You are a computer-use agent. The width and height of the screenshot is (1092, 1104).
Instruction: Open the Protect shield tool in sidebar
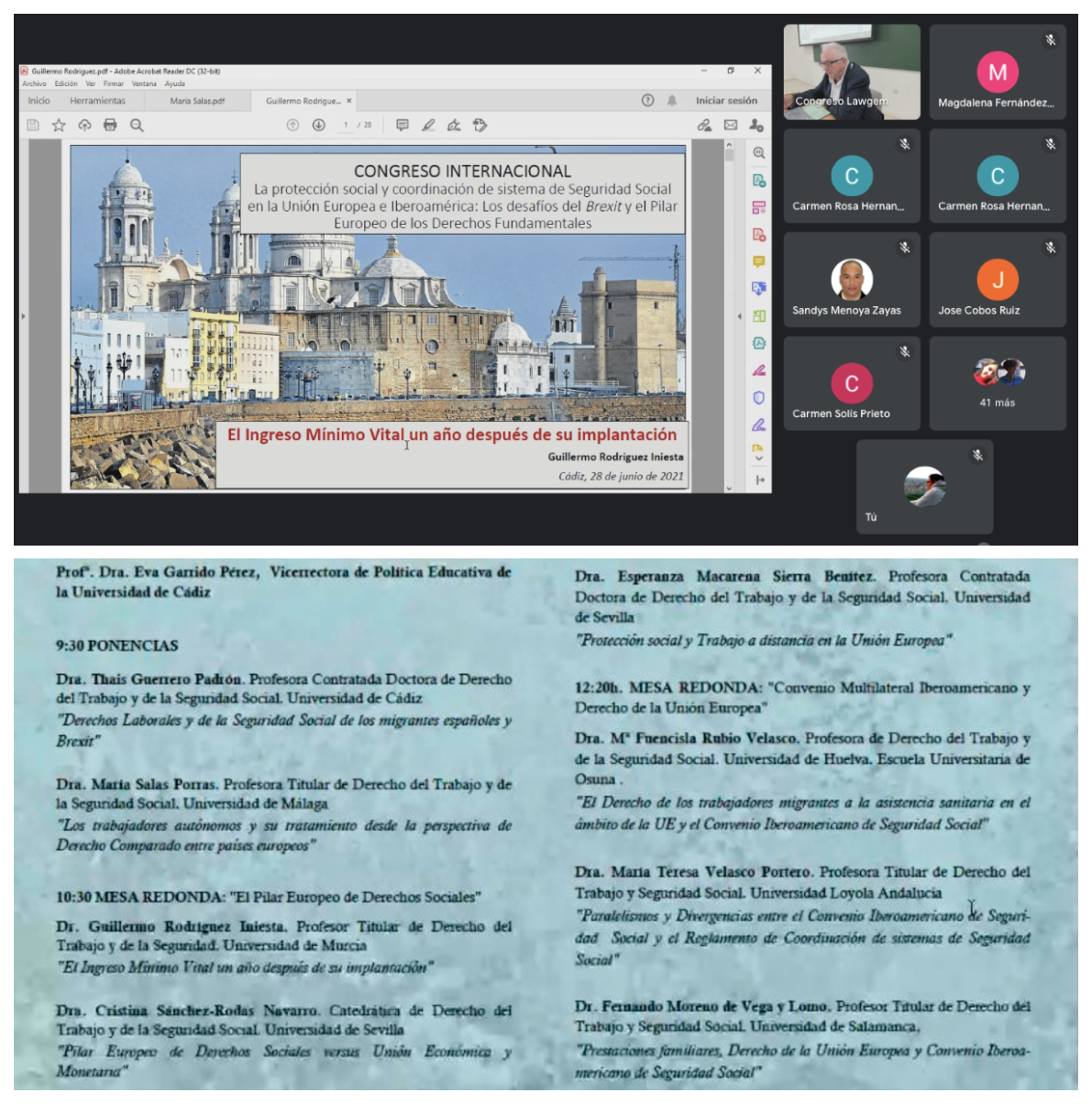[x=758, y=398]
